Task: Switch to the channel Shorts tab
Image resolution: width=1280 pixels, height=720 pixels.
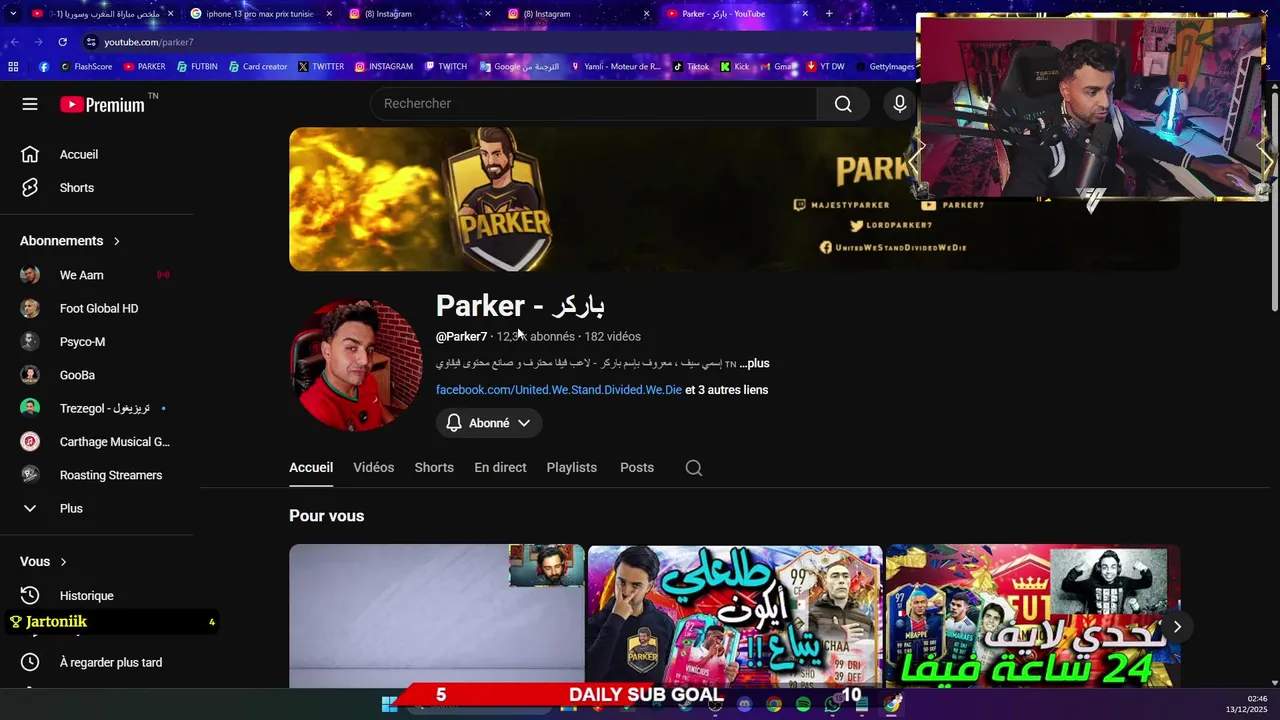Action: coord(434,467)
